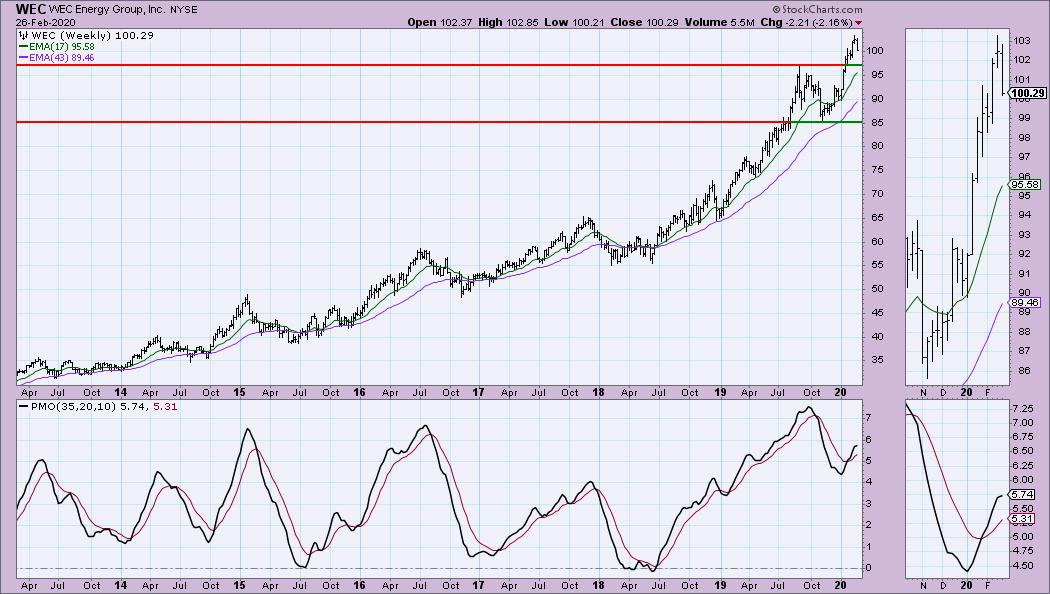Click the 4.50 level on PMO zoom axis
The height and width of the screenshot is (594, 1050).
(x=1023, y=565)
